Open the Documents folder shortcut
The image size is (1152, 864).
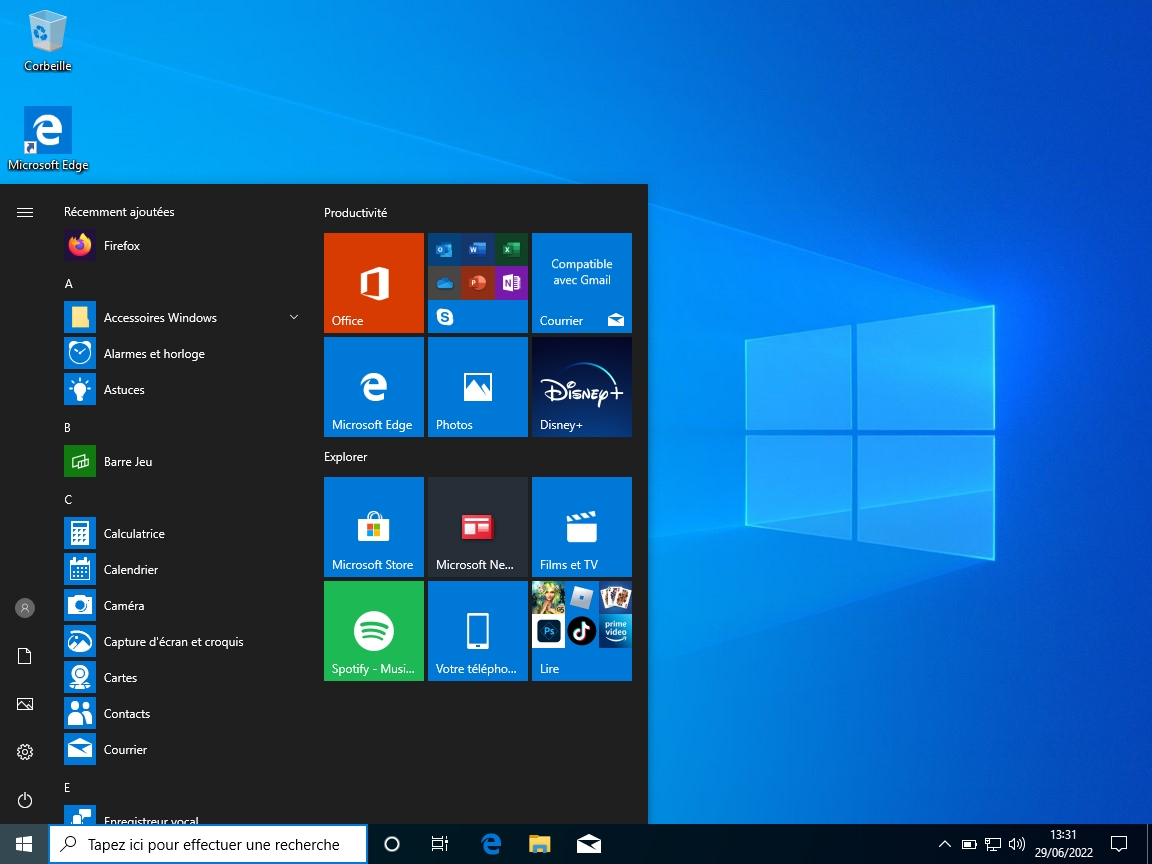point(25,656)
